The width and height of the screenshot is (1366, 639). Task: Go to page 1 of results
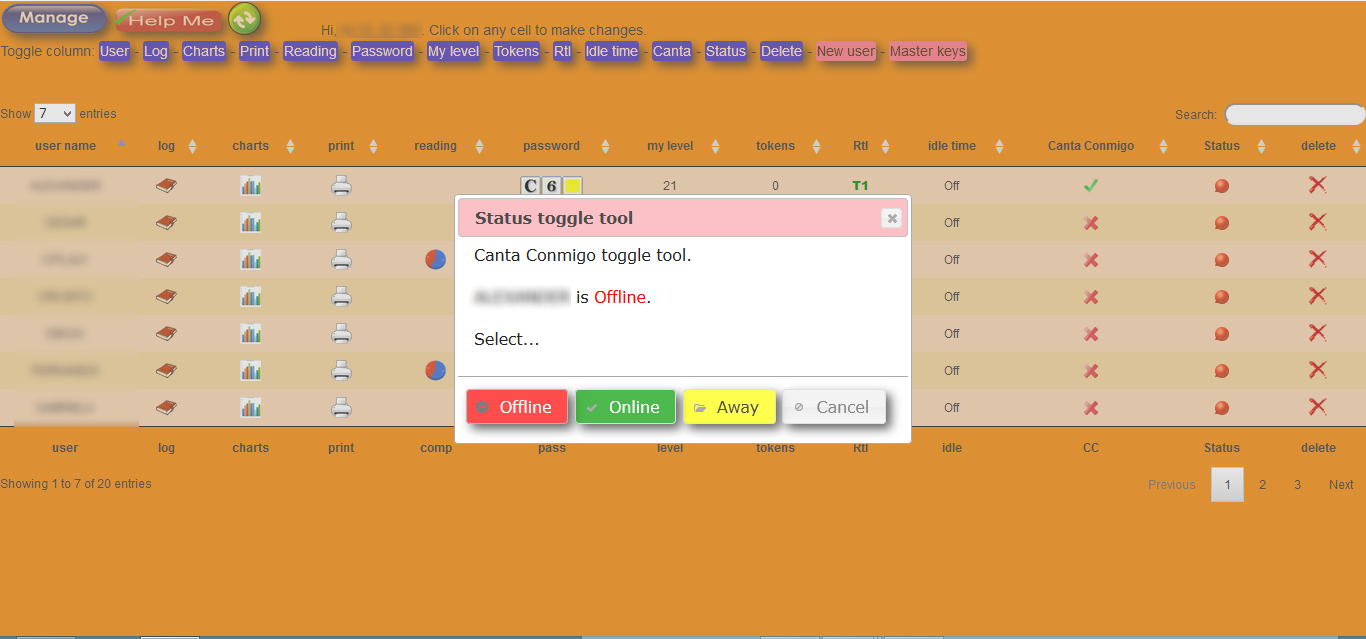(1227, 484)
